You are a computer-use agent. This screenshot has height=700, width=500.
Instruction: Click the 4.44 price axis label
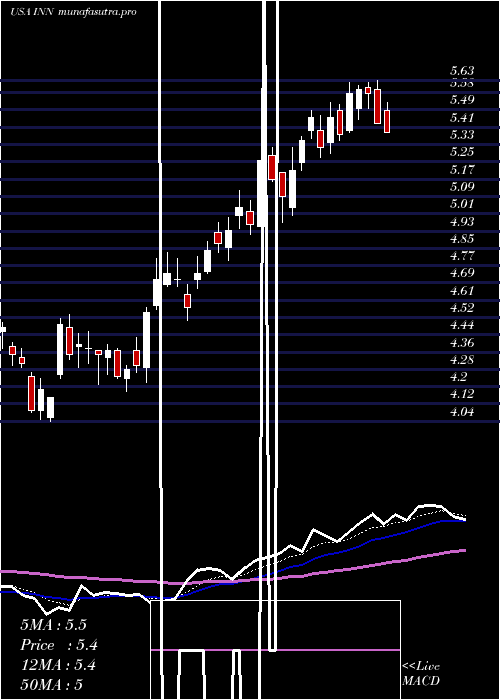[462, 325]
